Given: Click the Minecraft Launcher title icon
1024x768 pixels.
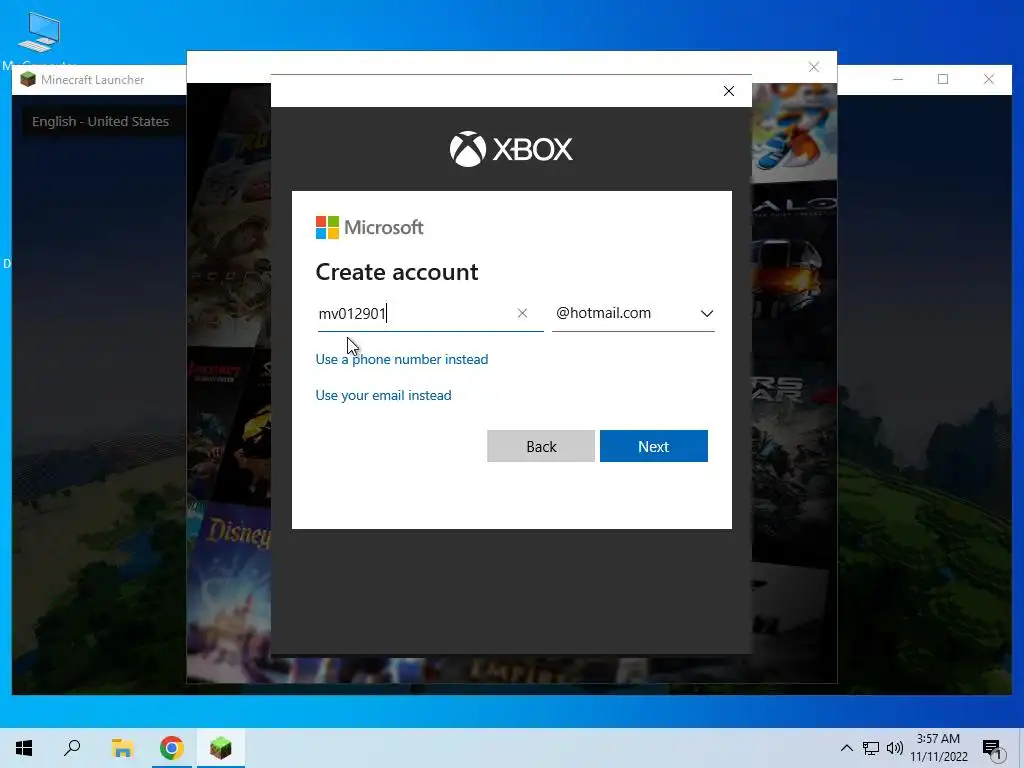Looking at the screenshot, I should (x=27, y=80).
